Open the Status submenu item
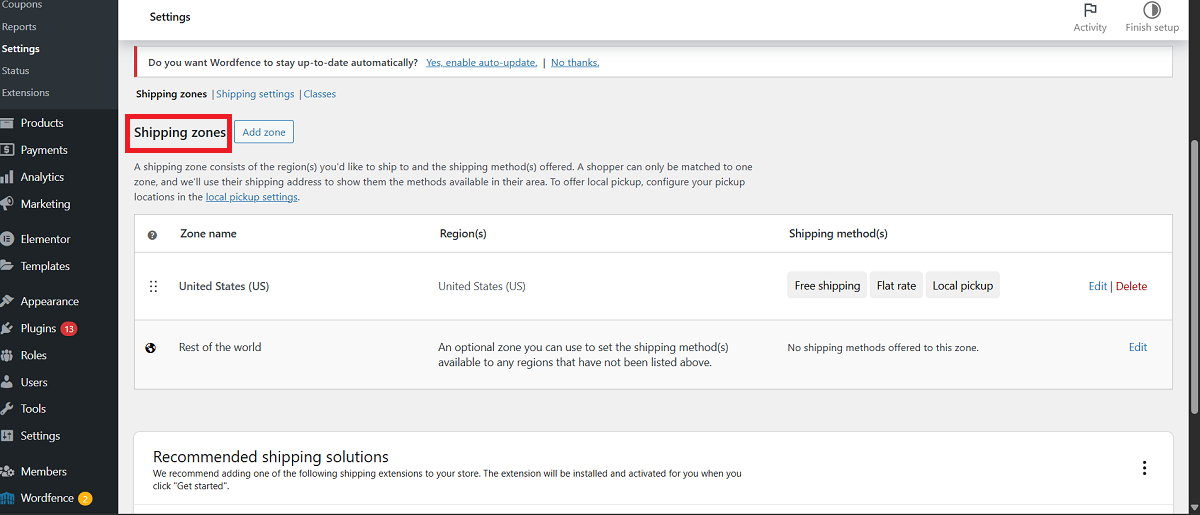This screenshot has width=1200, height=515. point(16,71)
